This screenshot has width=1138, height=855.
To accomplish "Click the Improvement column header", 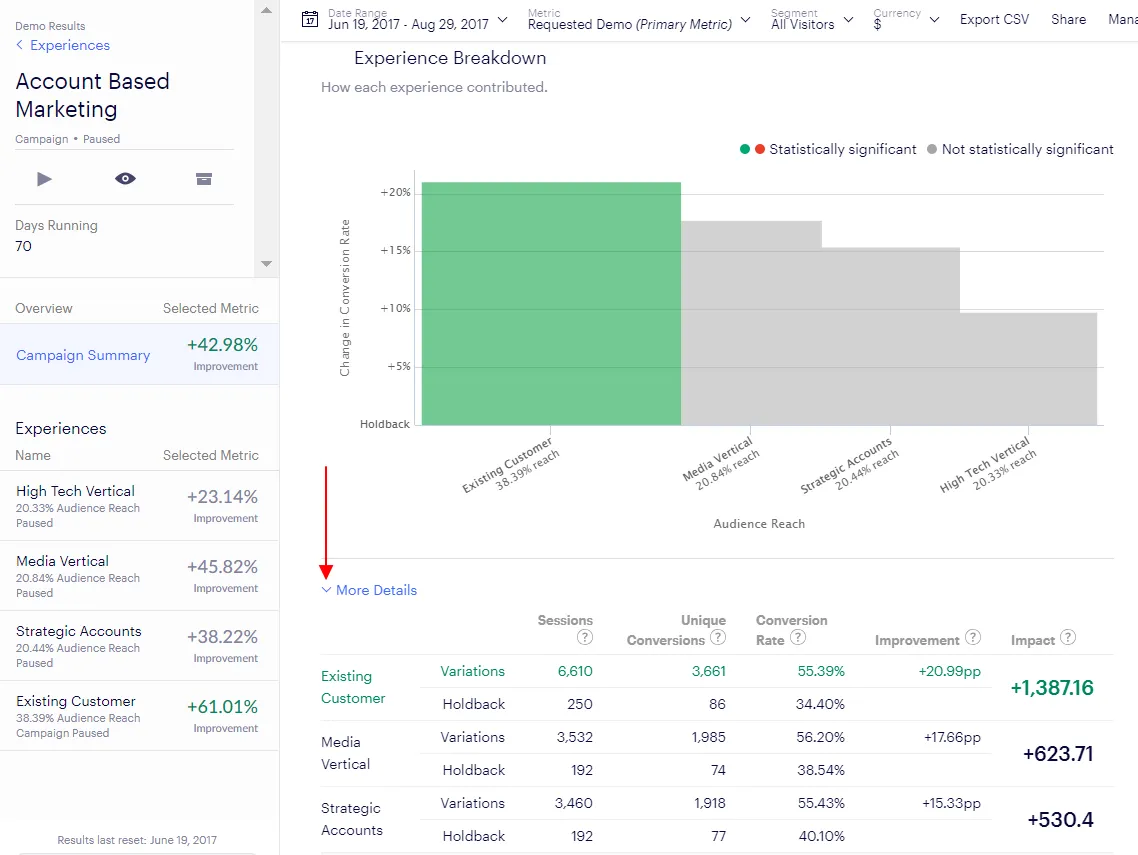I will tap(917, 640).
